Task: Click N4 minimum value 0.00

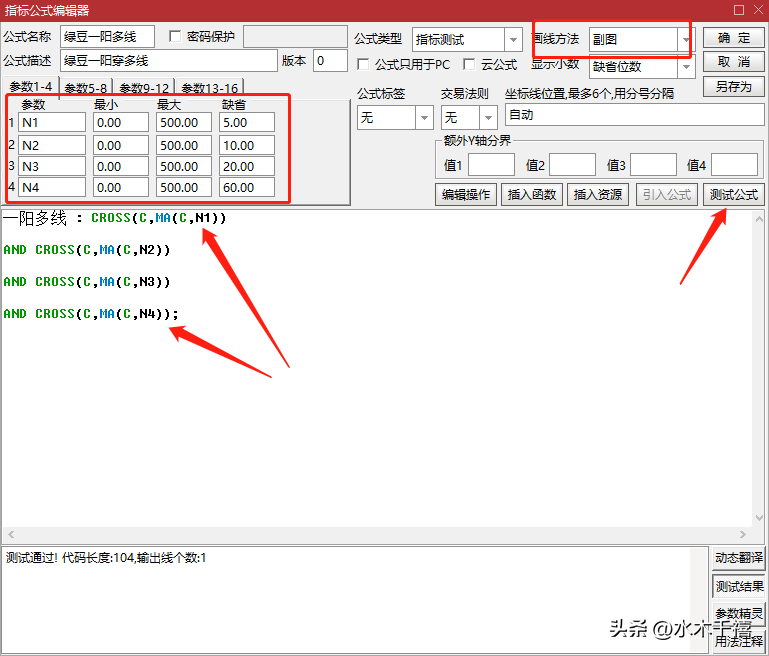Action: tap(121, 188)
